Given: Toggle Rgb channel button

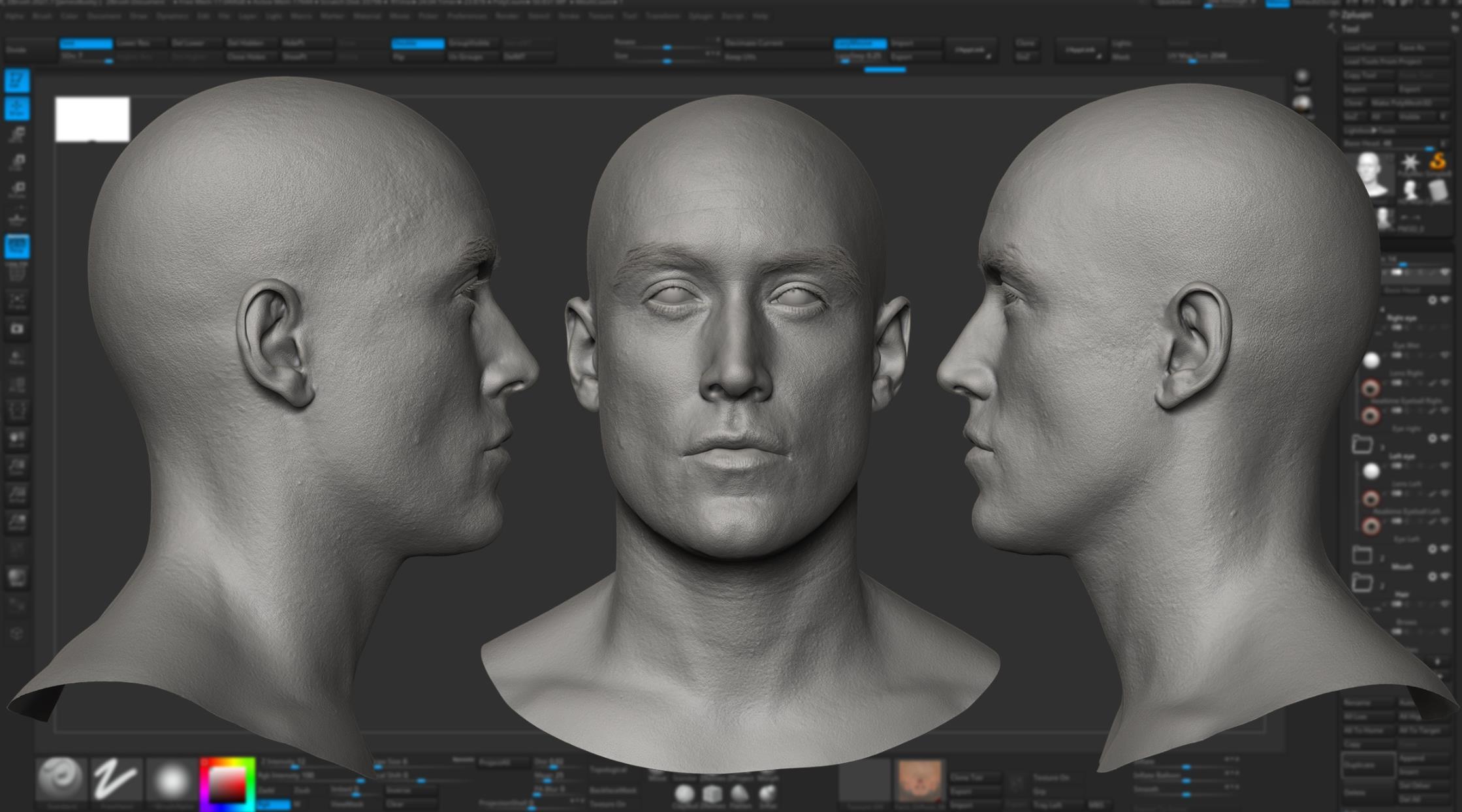Looking at the screenshot, I should (x=273, y=804).
